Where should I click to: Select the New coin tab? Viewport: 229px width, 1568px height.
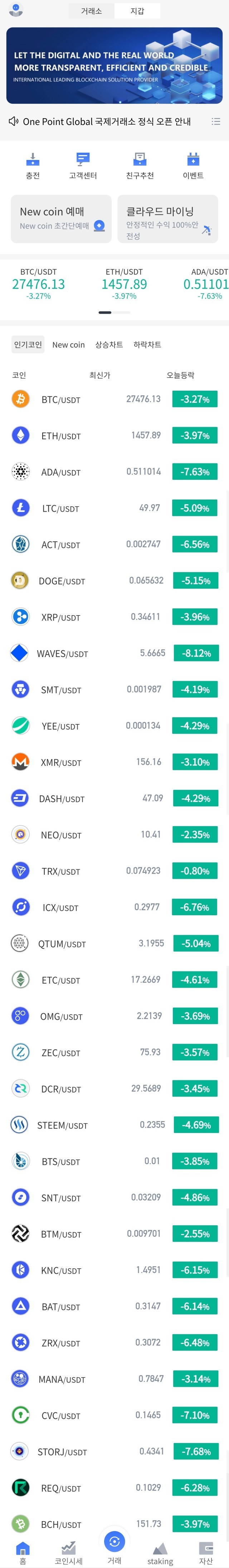click(68, 344)
